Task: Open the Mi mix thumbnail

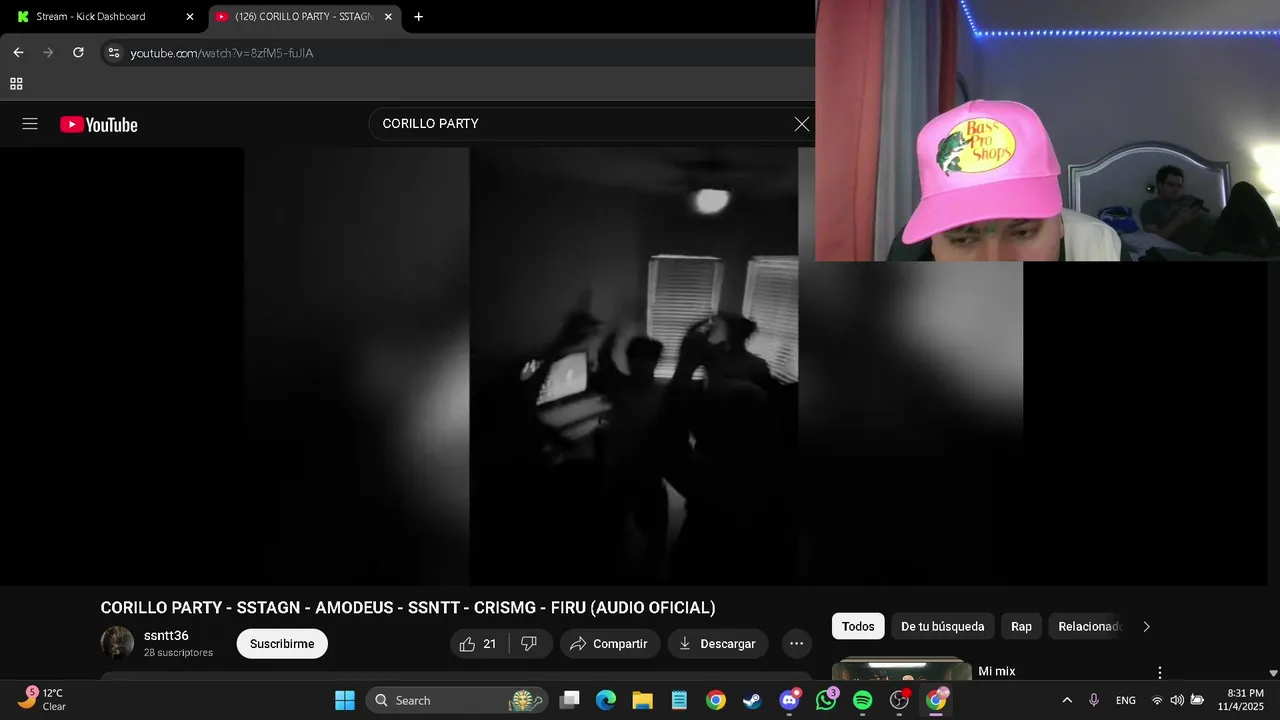Action: coord(901,668)
